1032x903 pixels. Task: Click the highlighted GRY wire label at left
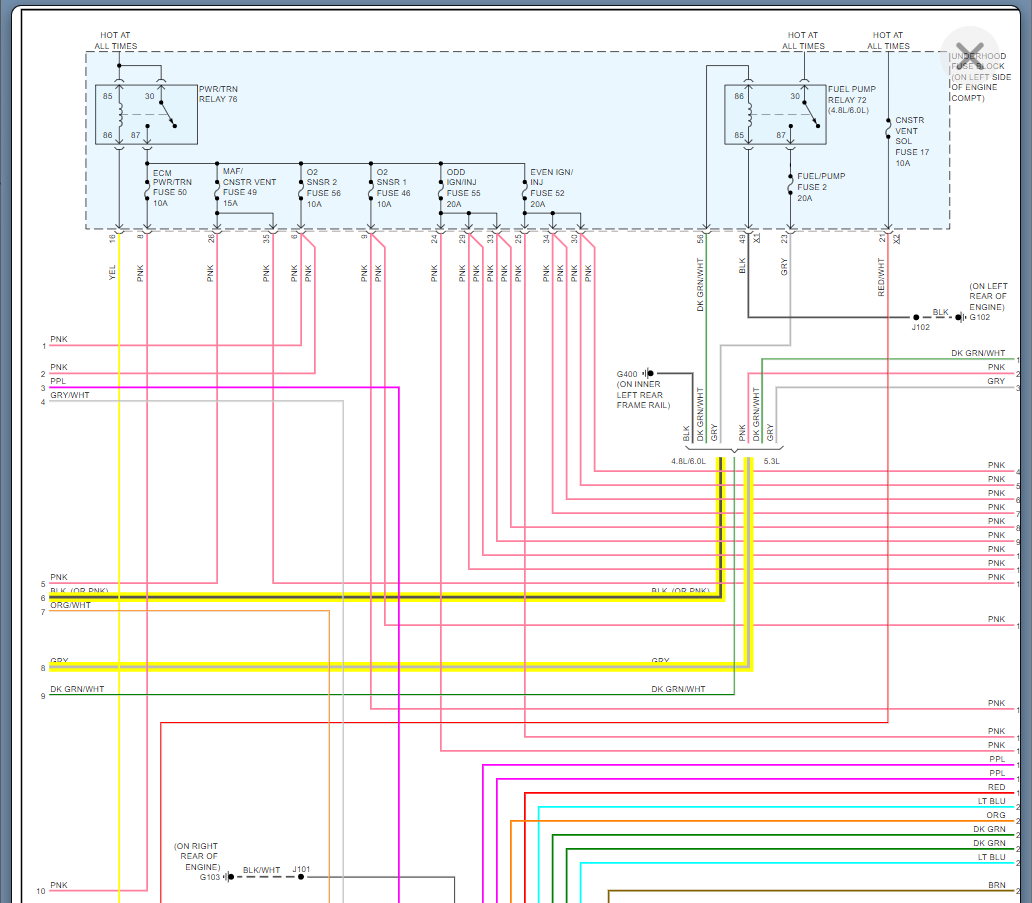click(59, 661)
